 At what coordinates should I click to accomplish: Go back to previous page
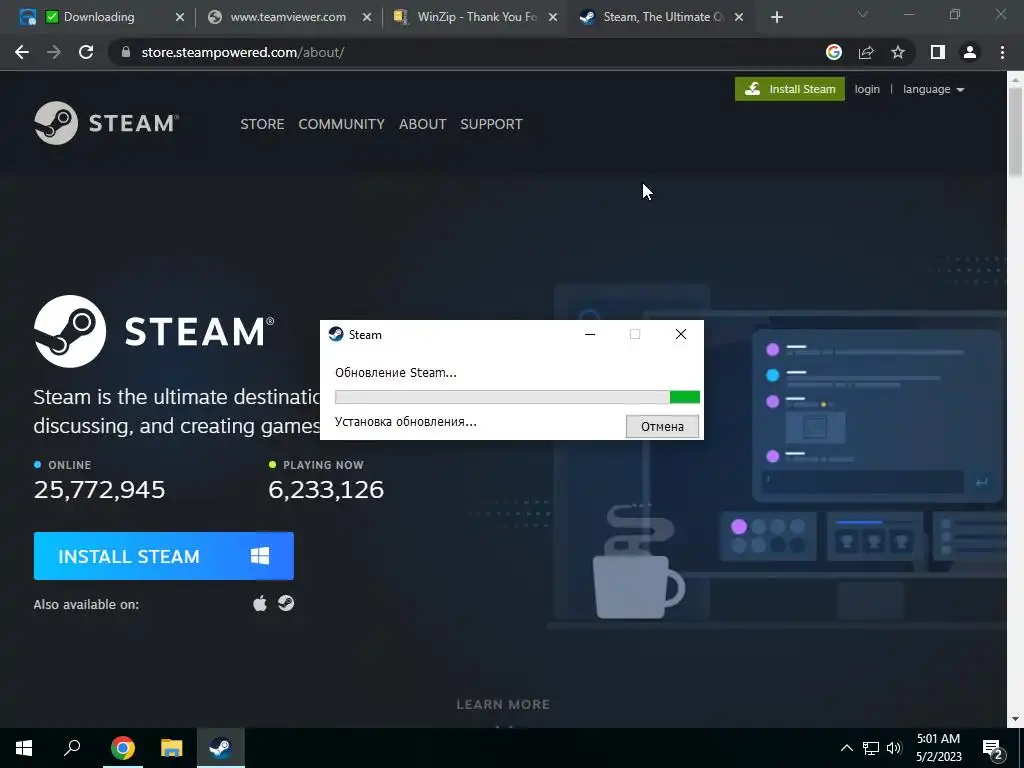tap(22, 52)
